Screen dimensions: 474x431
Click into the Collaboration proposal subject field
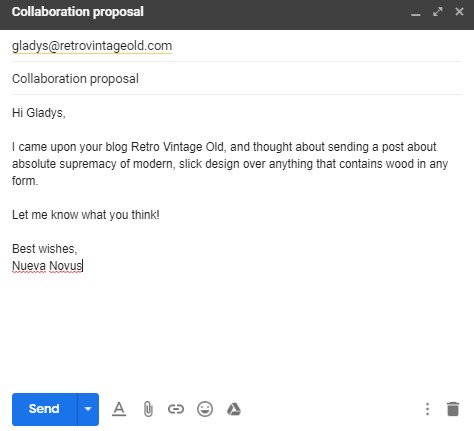pyautogui.click(x=237, y=79)
